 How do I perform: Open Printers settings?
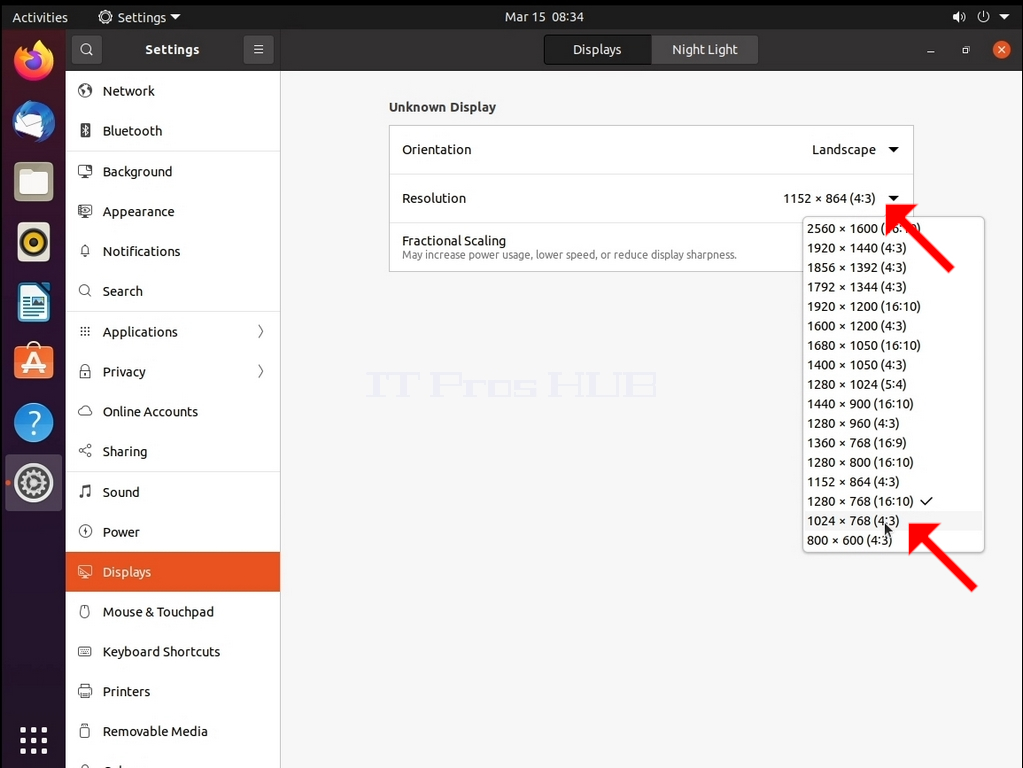pyautogui.click(x=173, y=691)
